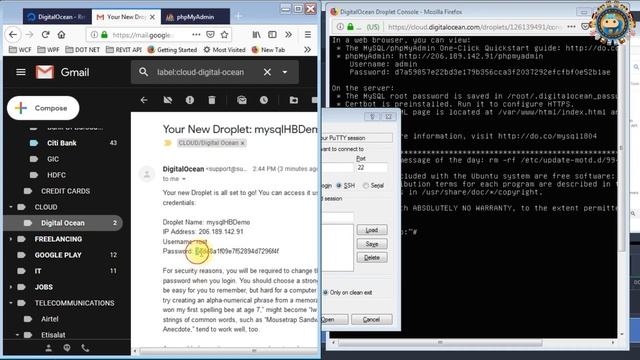Open the Citi Bank label
Viewport: 640px width, 360px height.
tap(63, 143)
